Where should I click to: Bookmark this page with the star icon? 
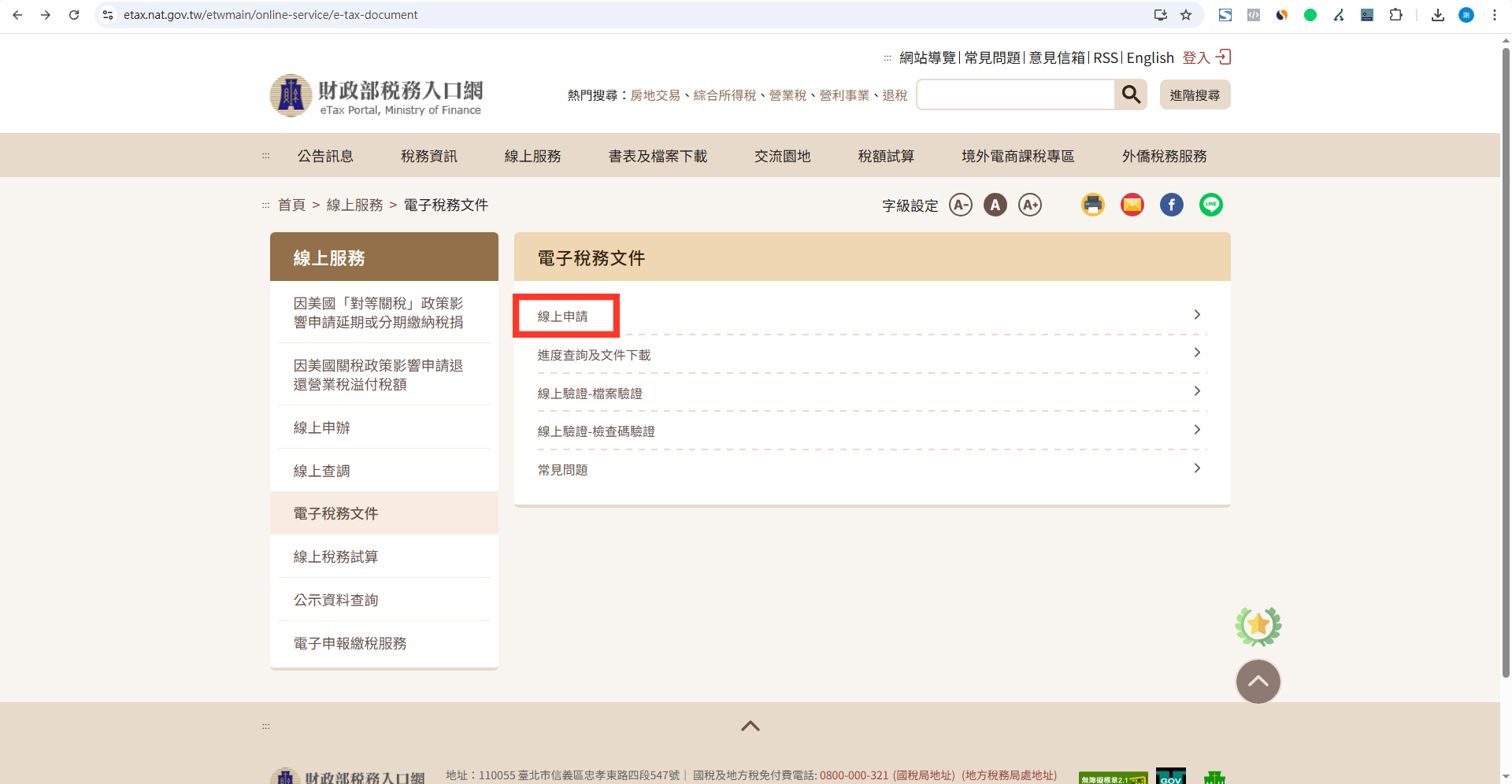1186,15
